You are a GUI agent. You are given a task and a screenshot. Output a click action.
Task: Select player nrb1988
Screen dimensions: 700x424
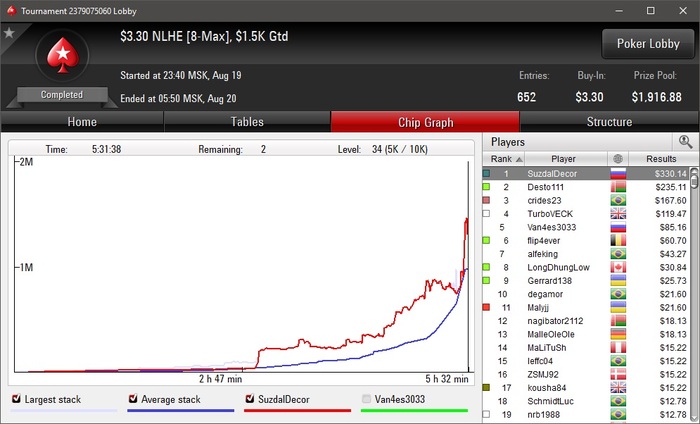(x=543, y=415)
